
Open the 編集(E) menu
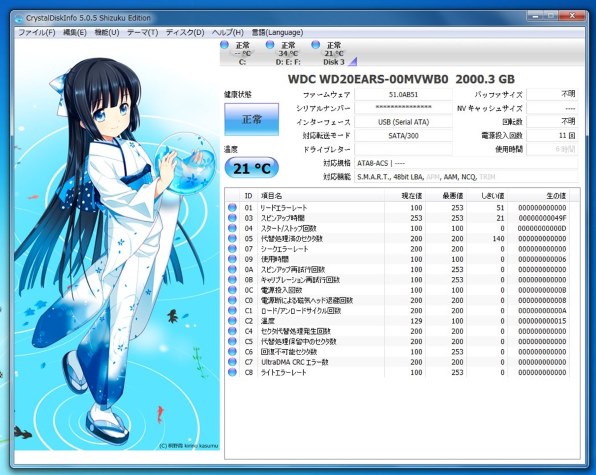(x=75, y=33)
